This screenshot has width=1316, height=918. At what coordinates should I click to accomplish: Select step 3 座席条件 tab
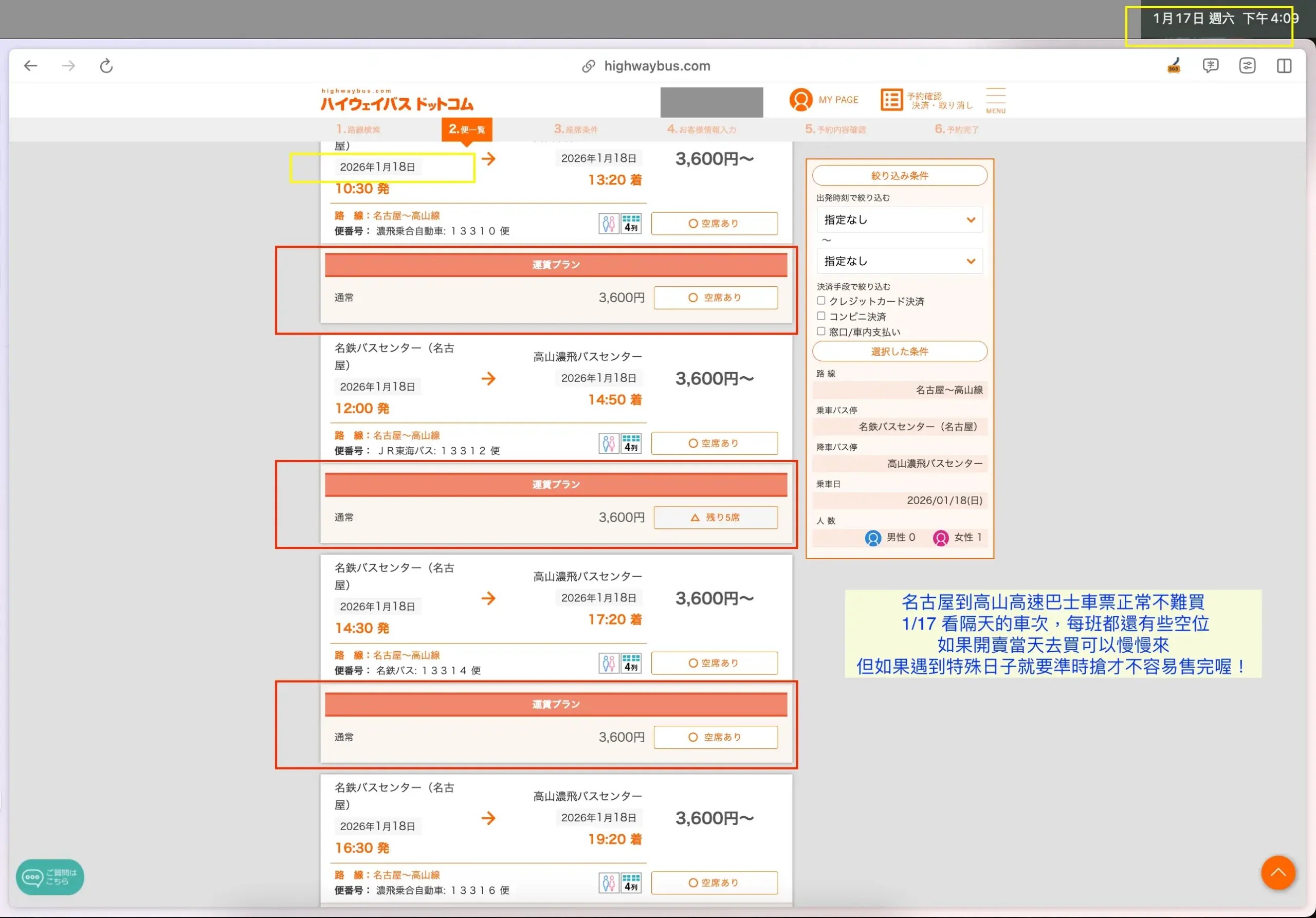575,130
